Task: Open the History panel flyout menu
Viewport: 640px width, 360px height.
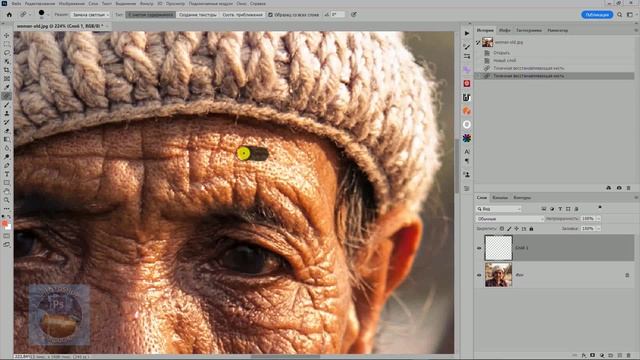Action: [636, 30]
